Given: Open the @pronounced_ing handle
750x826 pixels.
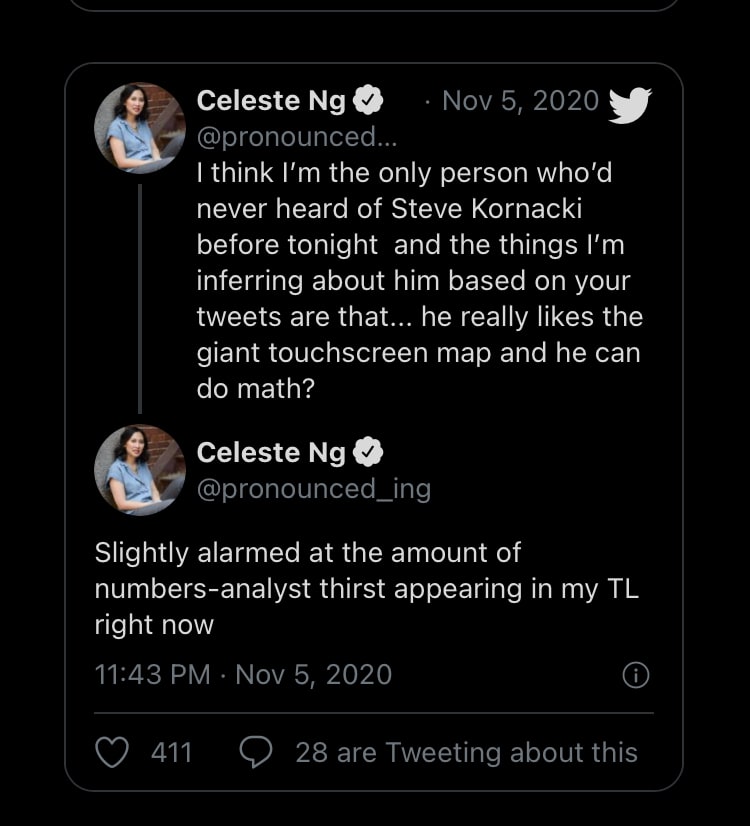Looking at the screenshot, I should point(314,489).
